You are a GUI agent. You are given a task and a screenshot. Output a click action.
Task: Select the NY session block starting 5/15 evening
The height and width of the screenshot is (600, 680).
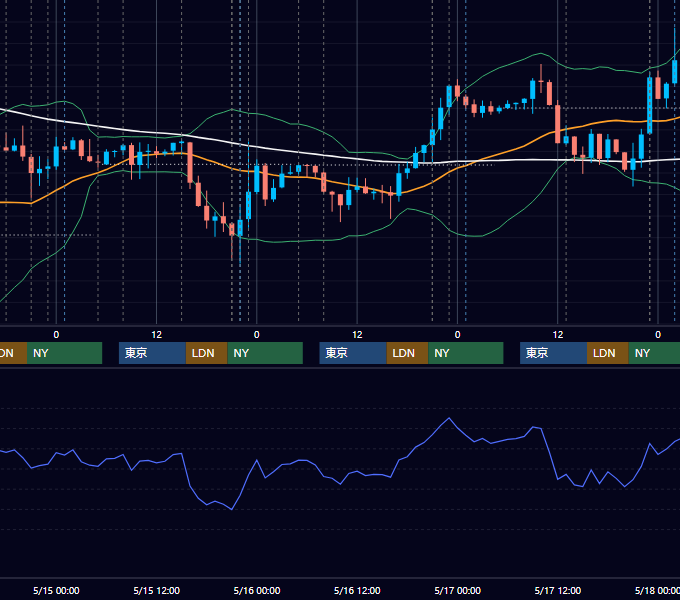tap(265, 353)
